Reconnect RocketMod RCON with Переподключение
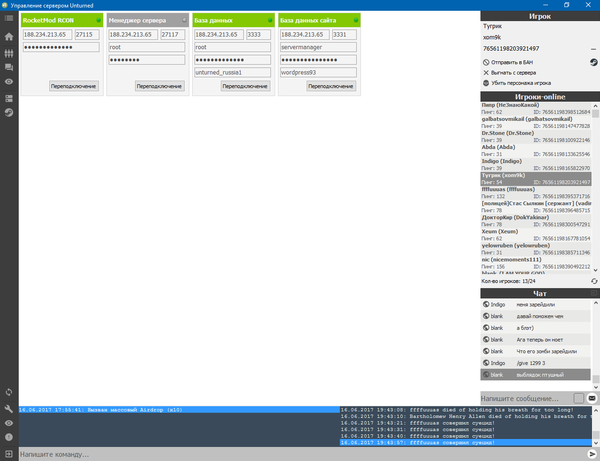The image size is (600, 461). tap(73, 86)
